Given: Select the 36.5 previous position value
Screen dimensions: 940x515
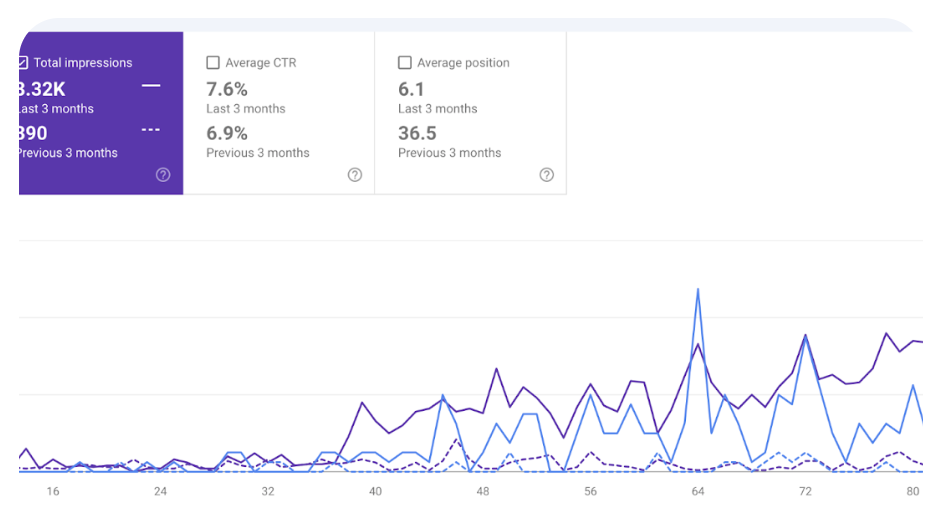Looking at the screenshot, I should 417,133.
